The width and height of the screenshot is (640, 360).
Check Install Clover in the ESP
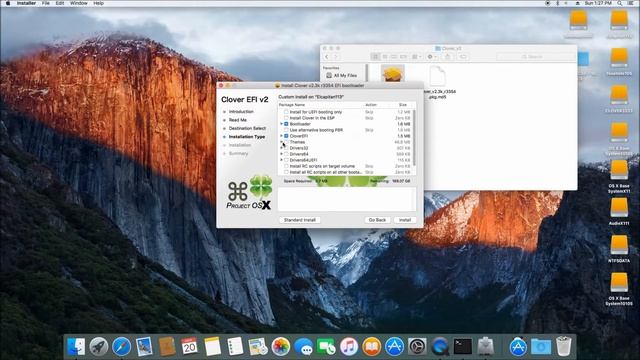(x=286, y=118)
